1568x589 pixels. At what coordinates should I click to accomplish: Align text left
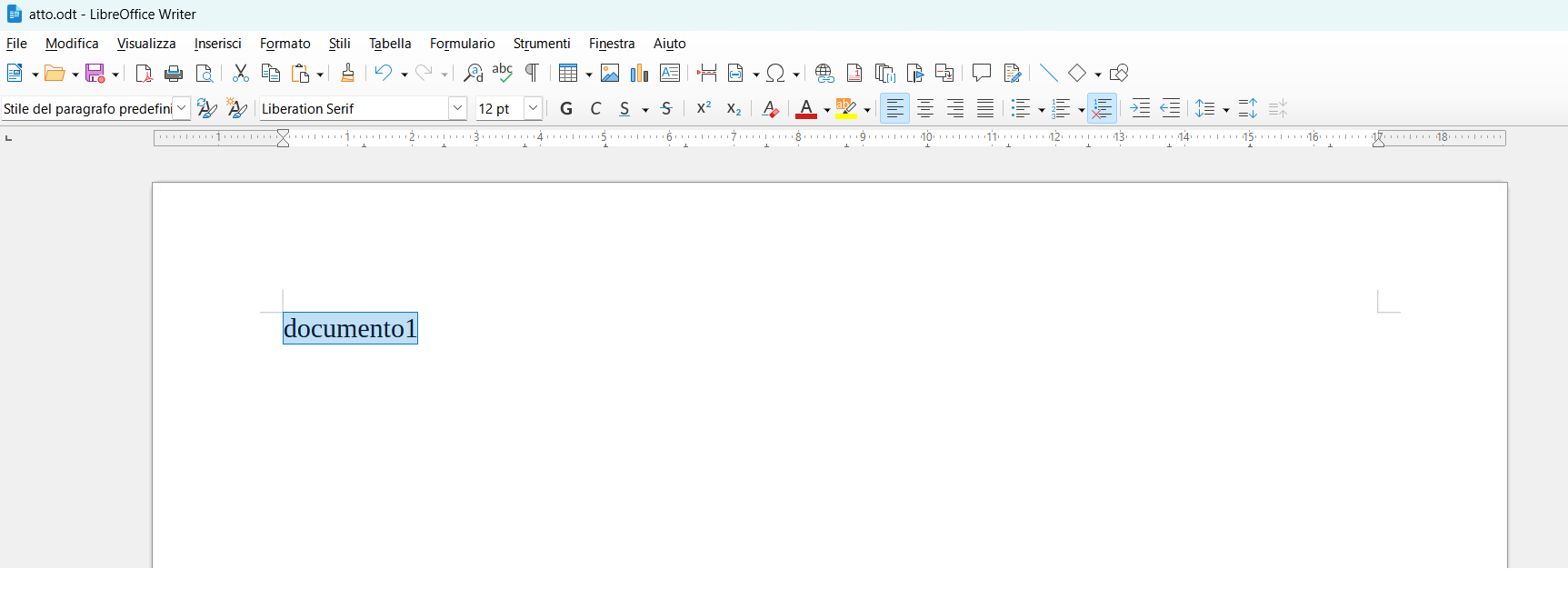pos(895,108)
